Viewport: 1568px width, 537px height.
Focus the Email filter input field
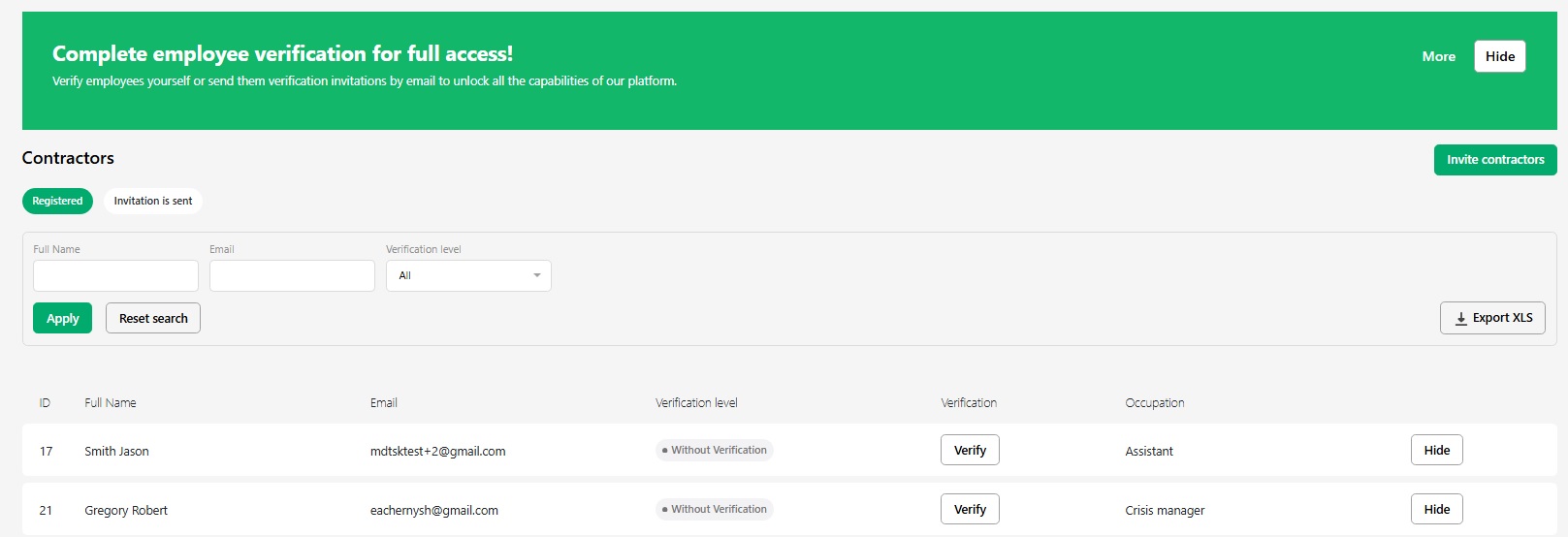292,275
